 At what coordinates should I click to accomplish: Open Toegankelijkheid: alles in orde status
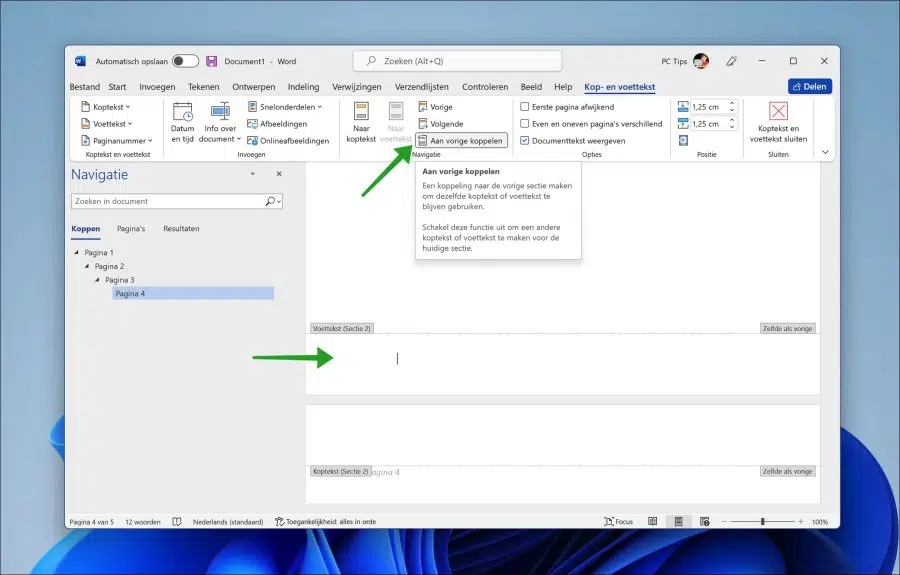[x=325, y=522]
